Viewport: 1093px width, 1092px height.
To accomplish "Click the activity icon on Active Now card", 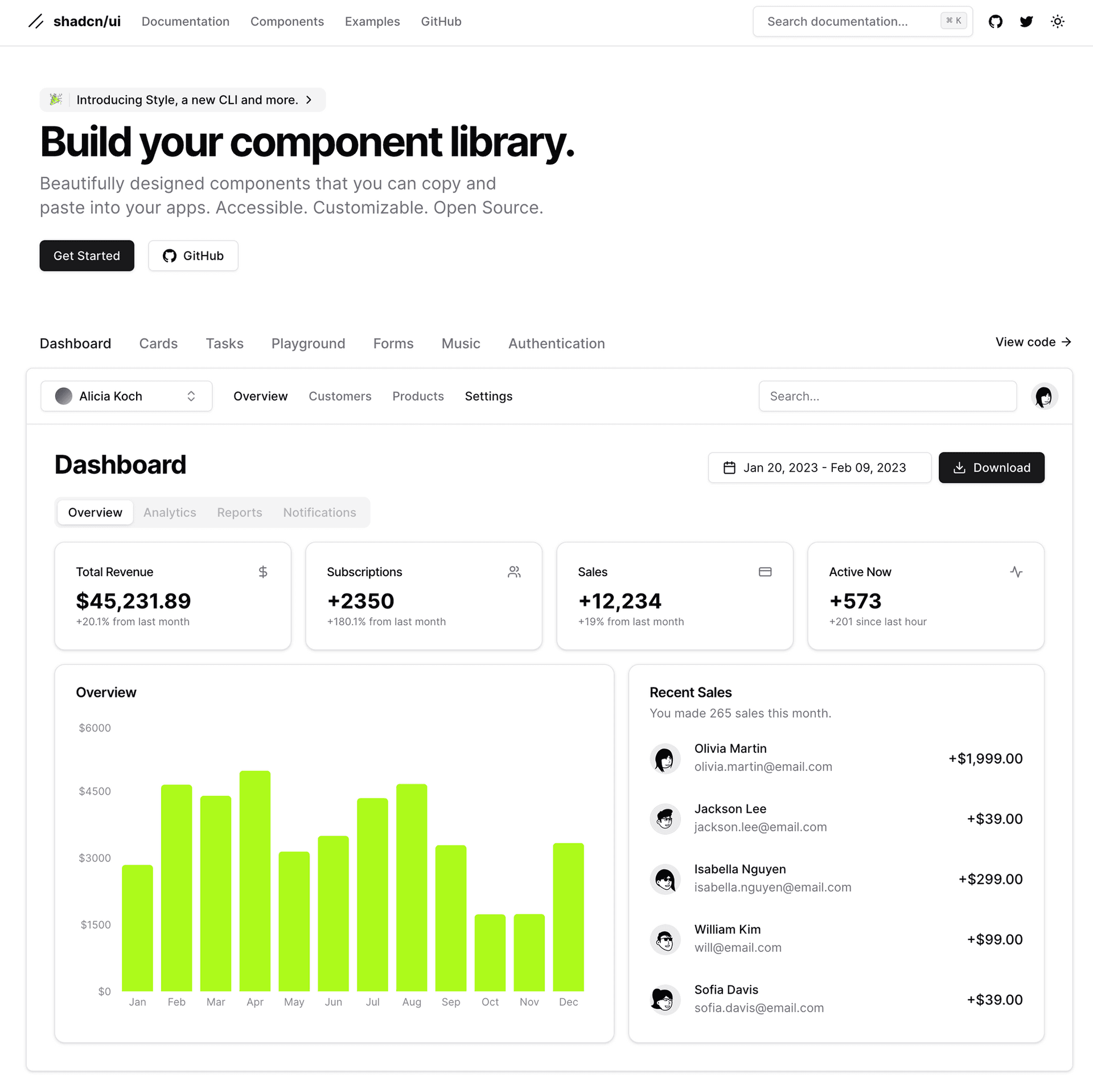I will 1016,572.
